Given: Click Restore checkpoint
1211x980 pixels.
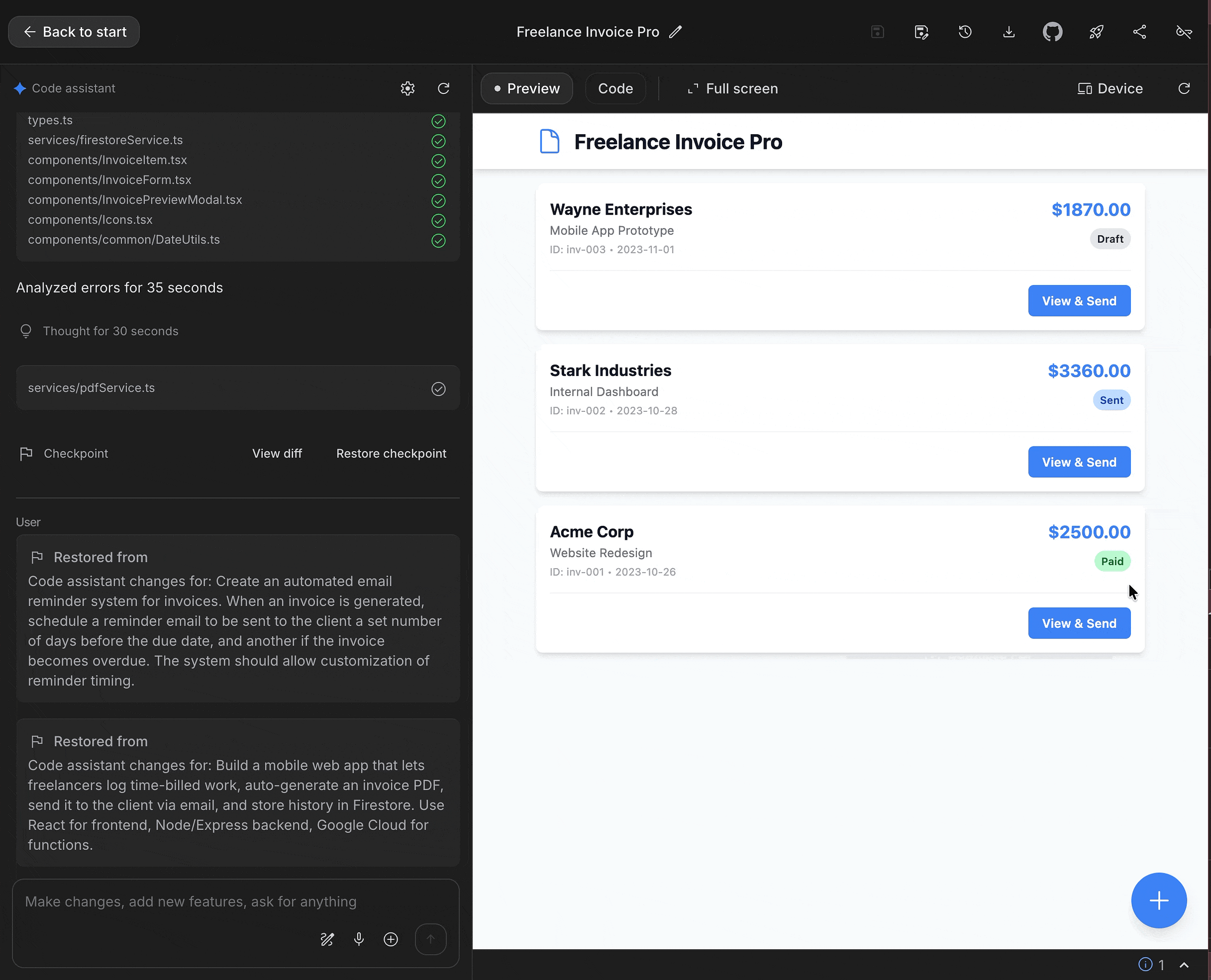Looking at the screenshot, I should [x=391, y=453].
